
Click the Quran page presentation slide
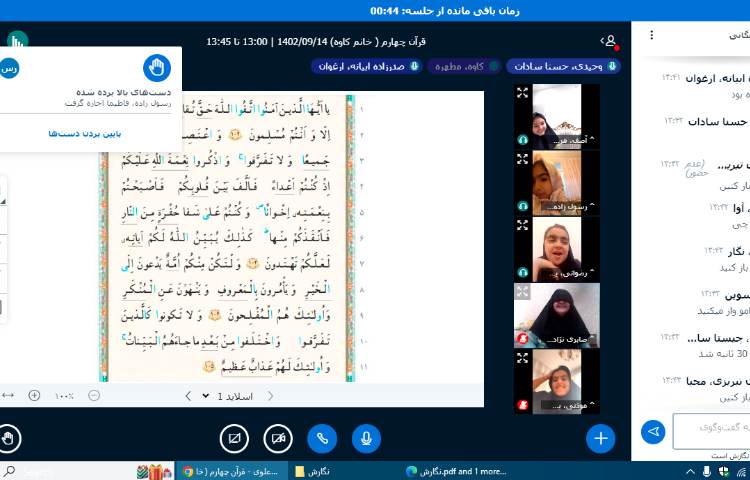(228, 238)
